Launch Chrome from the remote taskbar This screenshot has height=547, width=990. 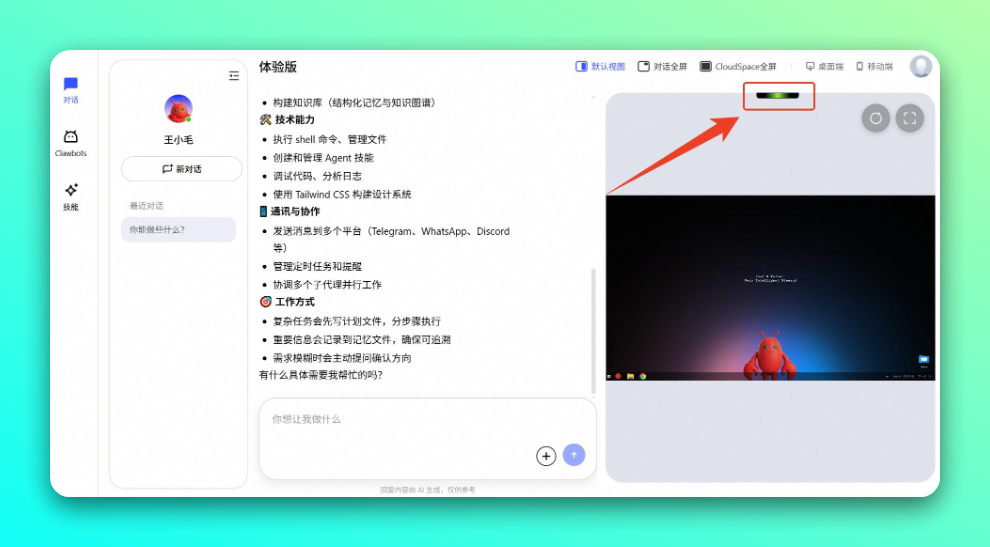[x=643, y=376]
